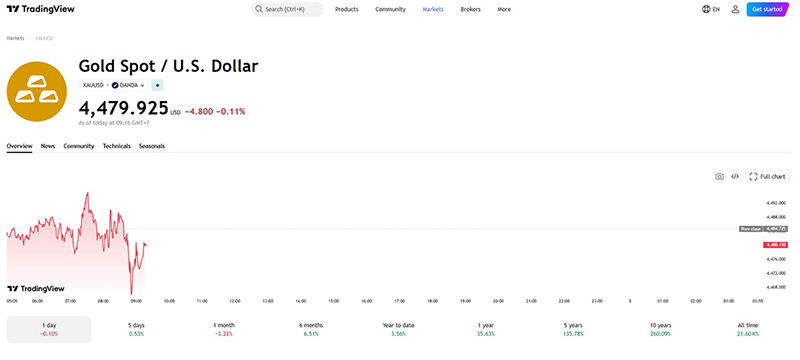Image resolution: width=800 pixels, height=360 pixels.
Task: Open the language globe EN selector
Action: (711, 9)
